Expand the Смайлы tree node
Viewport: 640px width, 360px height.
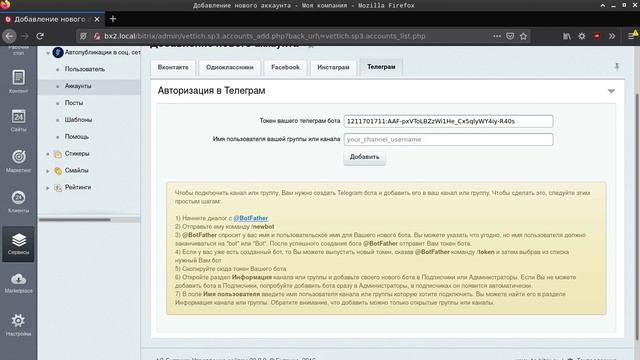[x=48, y=171]
